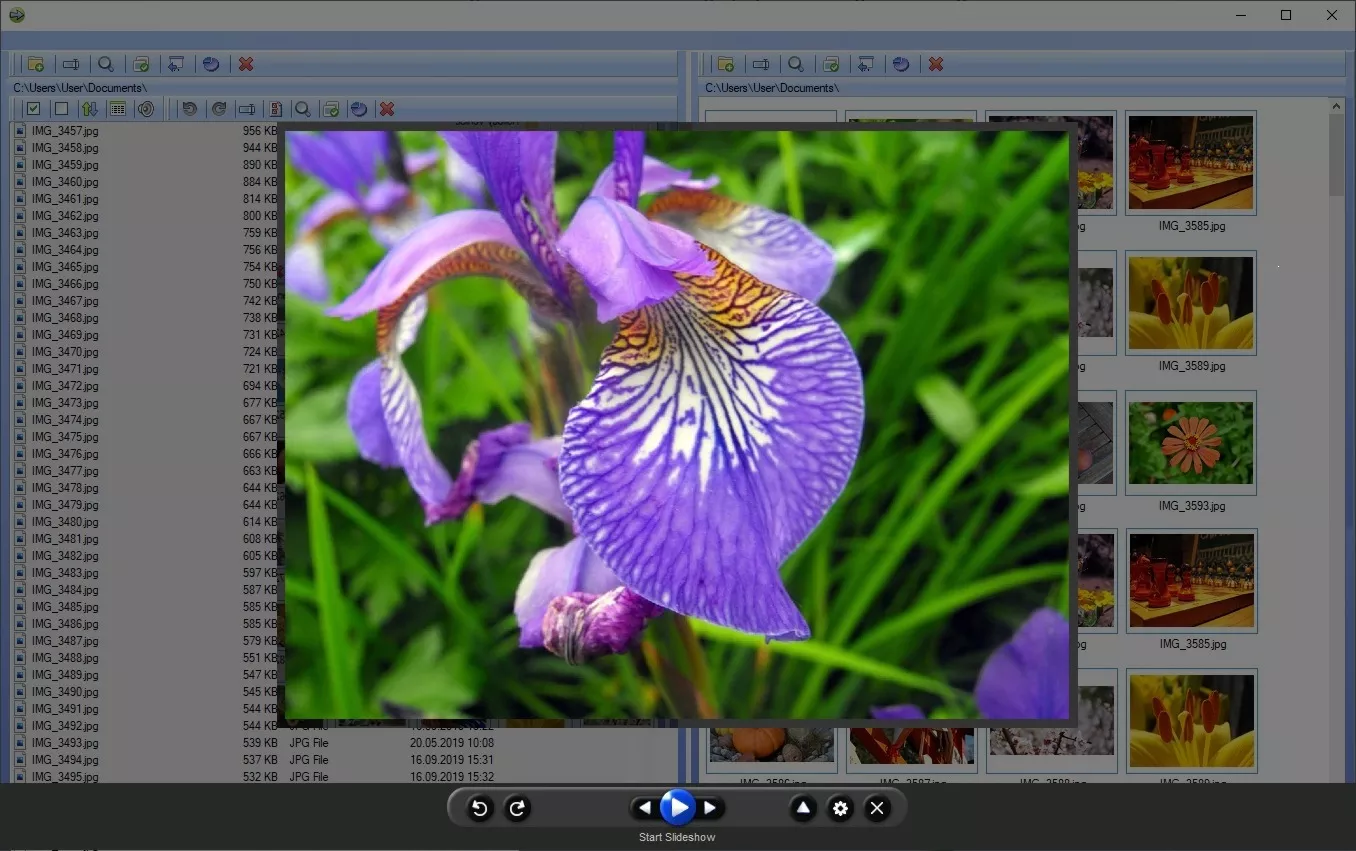The image size is (1356, 851).
Task: Click the add folder icon in the right toolbar
Action: pos(725,64)
